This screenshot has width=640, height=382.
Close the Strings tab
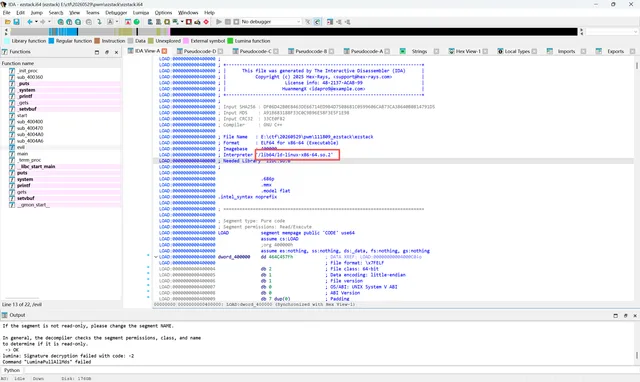click(436, 51)
